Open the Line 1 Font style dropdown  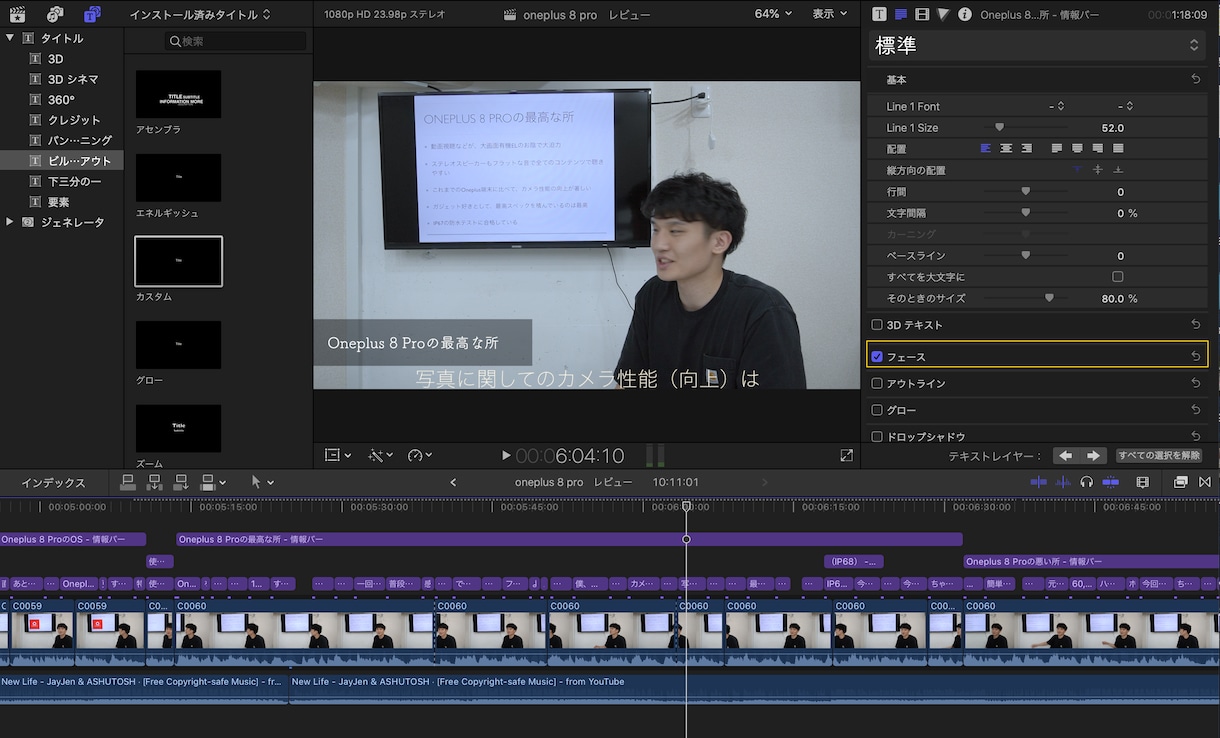[x=1125, y=106]
